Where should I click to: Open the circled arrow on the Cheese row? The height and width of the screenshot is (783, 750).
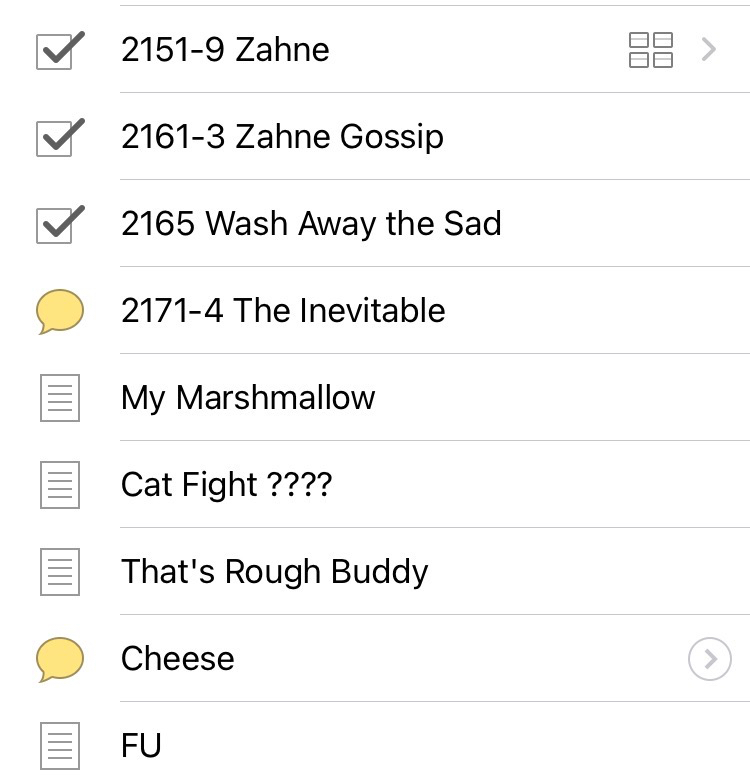[710, 659]
